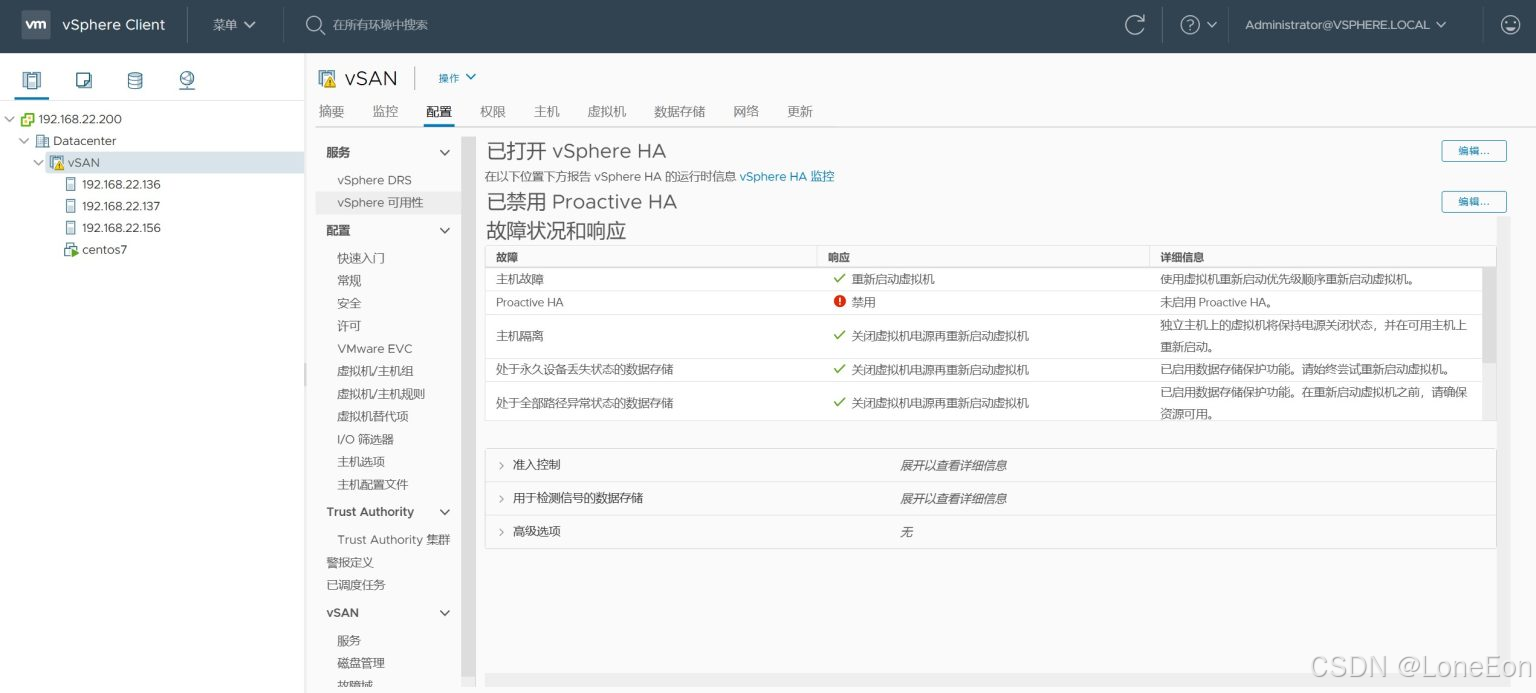This screenshot has width=1536, height=693.
Task: Open I/O 筛选器 settings
Action: tap(366, 439)
